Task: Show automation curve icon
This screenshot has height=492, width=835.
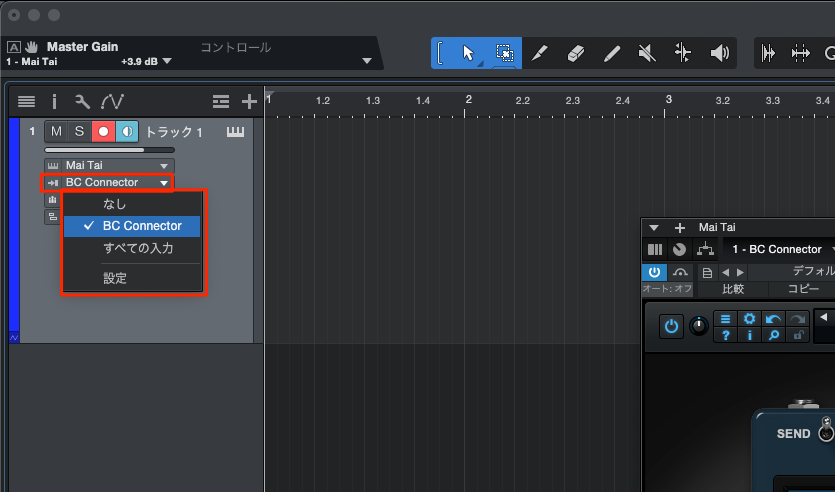Action: pos(112,101)
